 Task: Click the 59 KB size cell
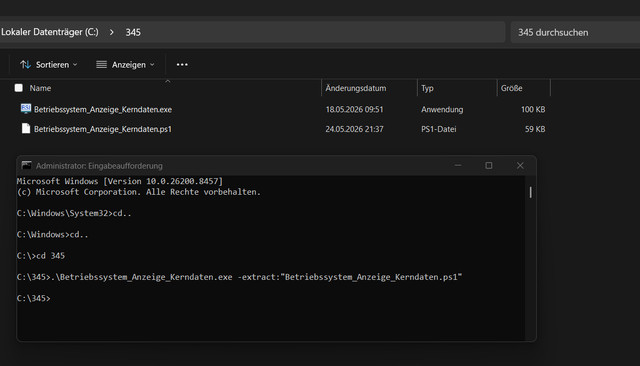(x=535, y=129)
